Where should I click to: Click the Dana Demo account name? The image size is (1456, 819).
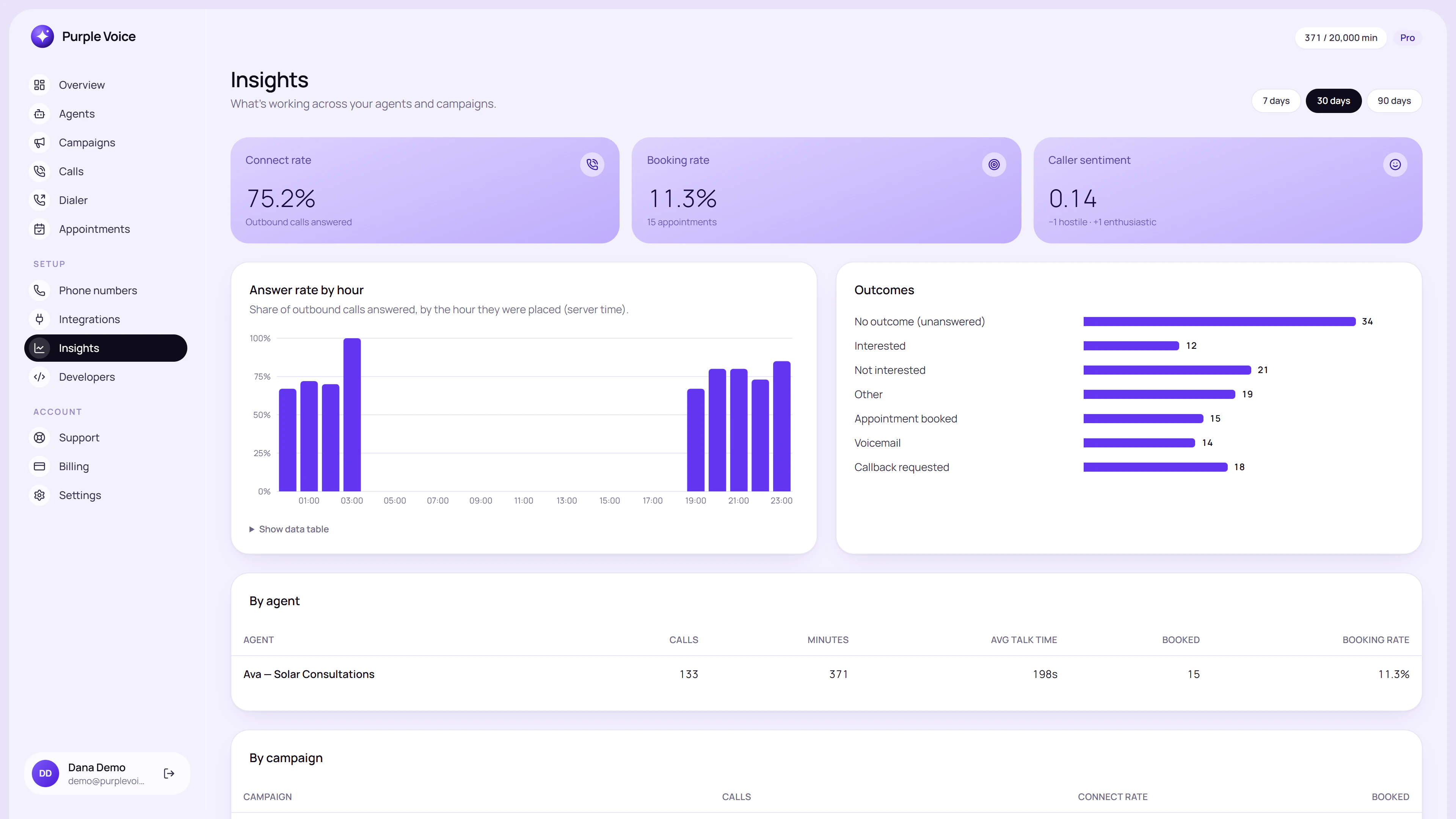[x=97, y=767]
